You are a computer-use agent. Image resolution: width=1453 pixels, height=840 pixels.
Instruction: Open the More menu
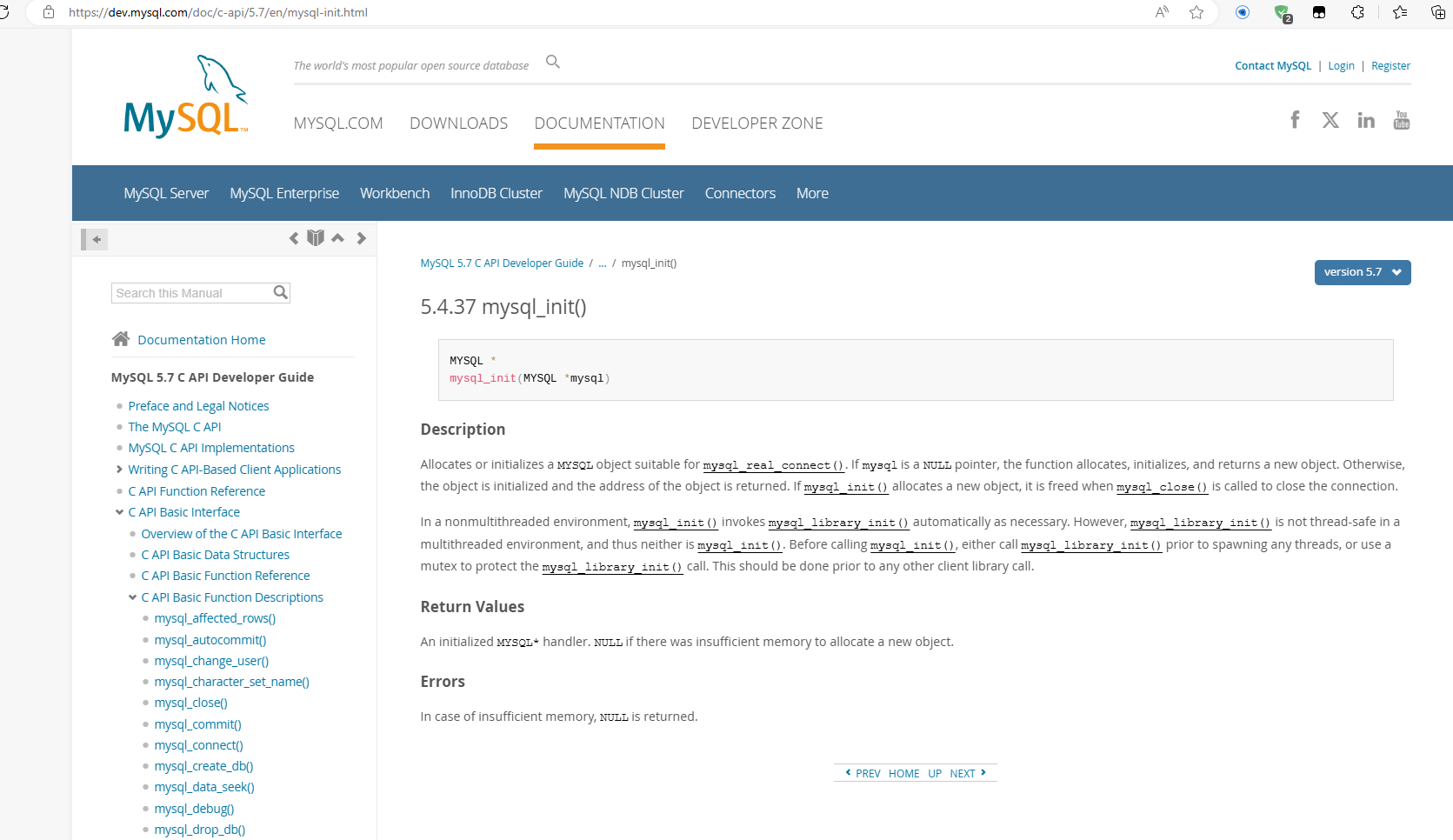[812, 193]
